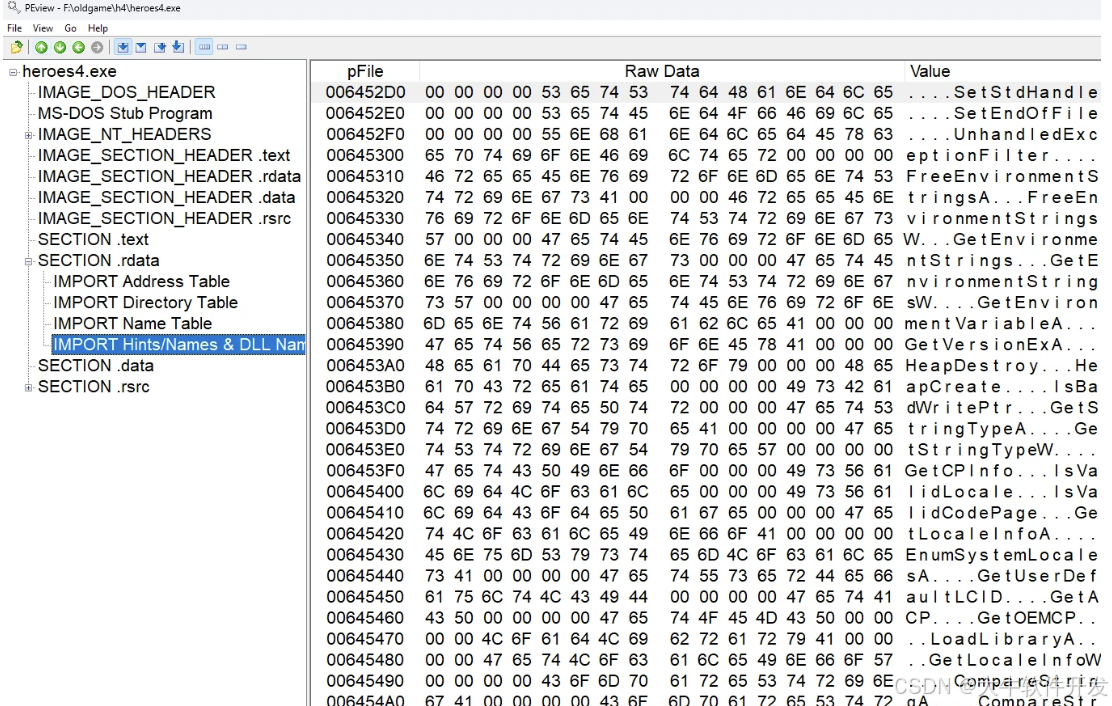Click the open file folder icon
Screen dimensions: 1112x706
coord(16,47)
